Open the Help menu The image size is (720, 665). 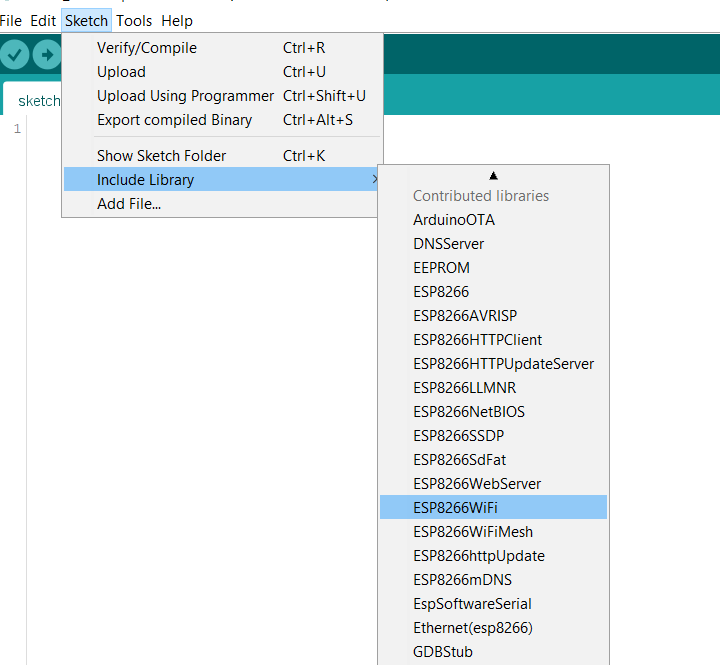click(x=177, y=21)
